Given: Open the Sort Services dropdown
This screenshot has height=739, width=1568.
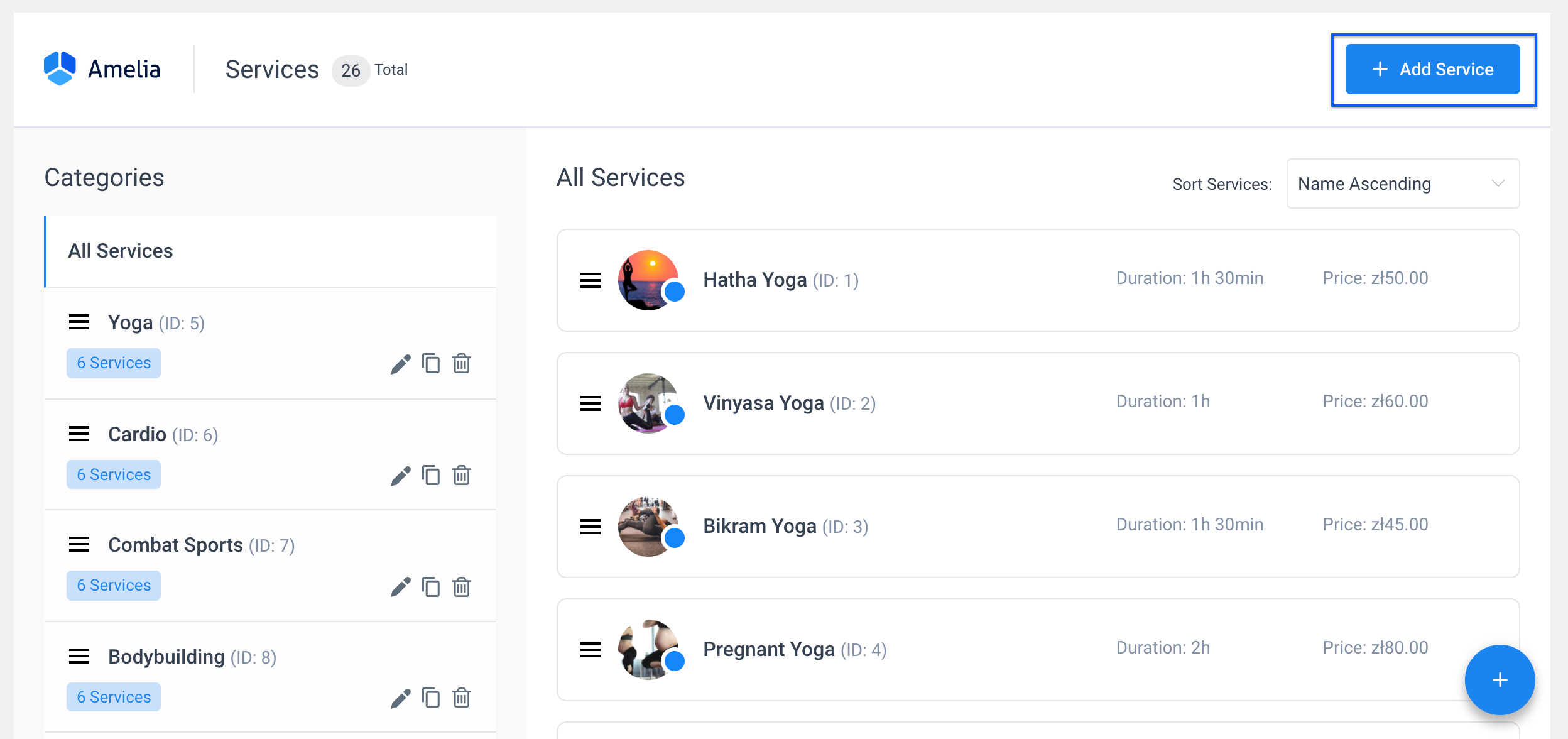Looking at the screenshot, I should (x=1403, y=183).
